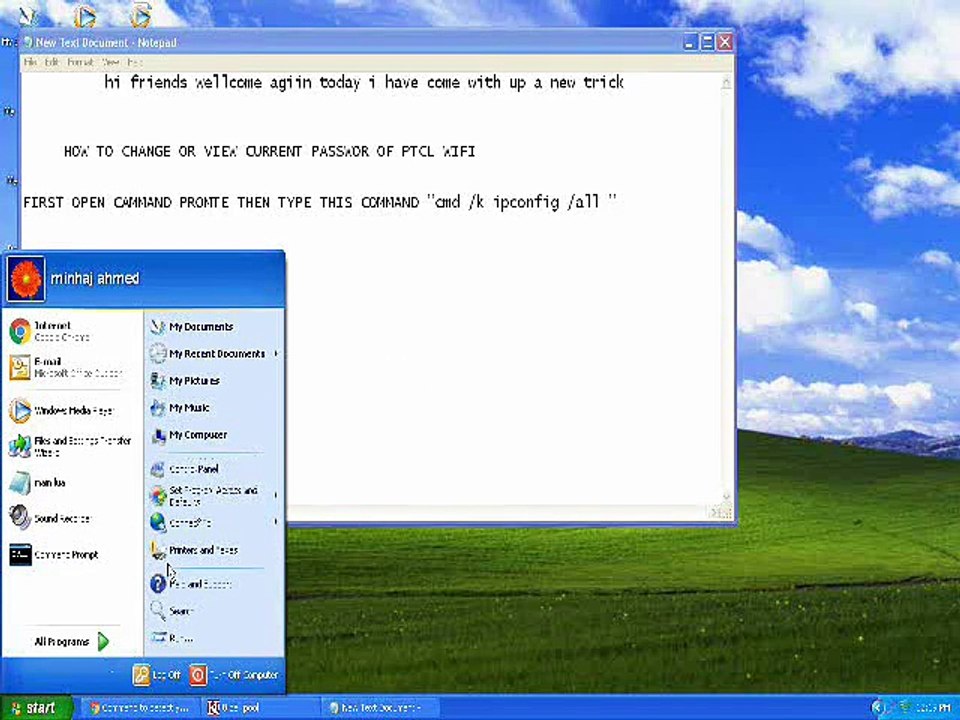Expand All Programs list
960x720 pixels.
(71, 642)
